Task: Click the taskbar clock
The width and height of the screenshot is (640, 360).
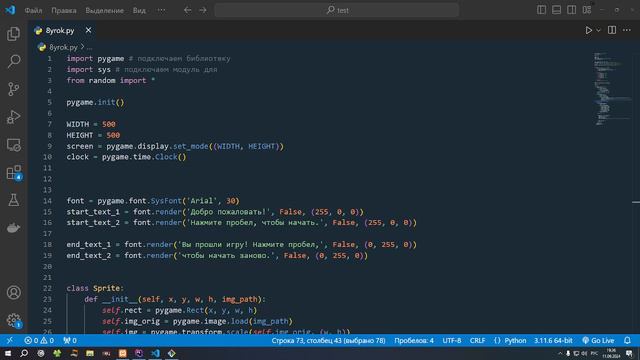Action: [x=611, y=353]
